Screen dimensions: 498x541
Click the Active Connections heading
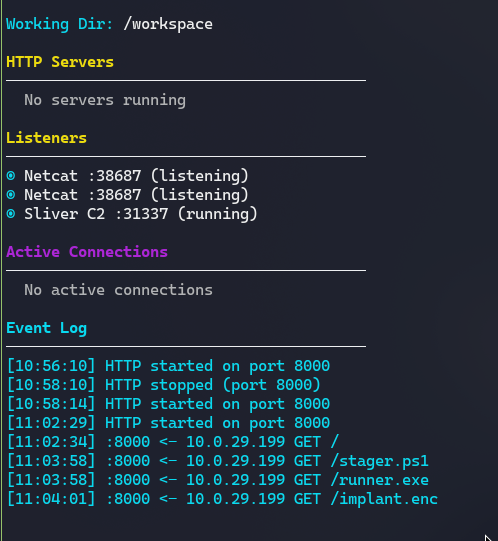(87, 252)
